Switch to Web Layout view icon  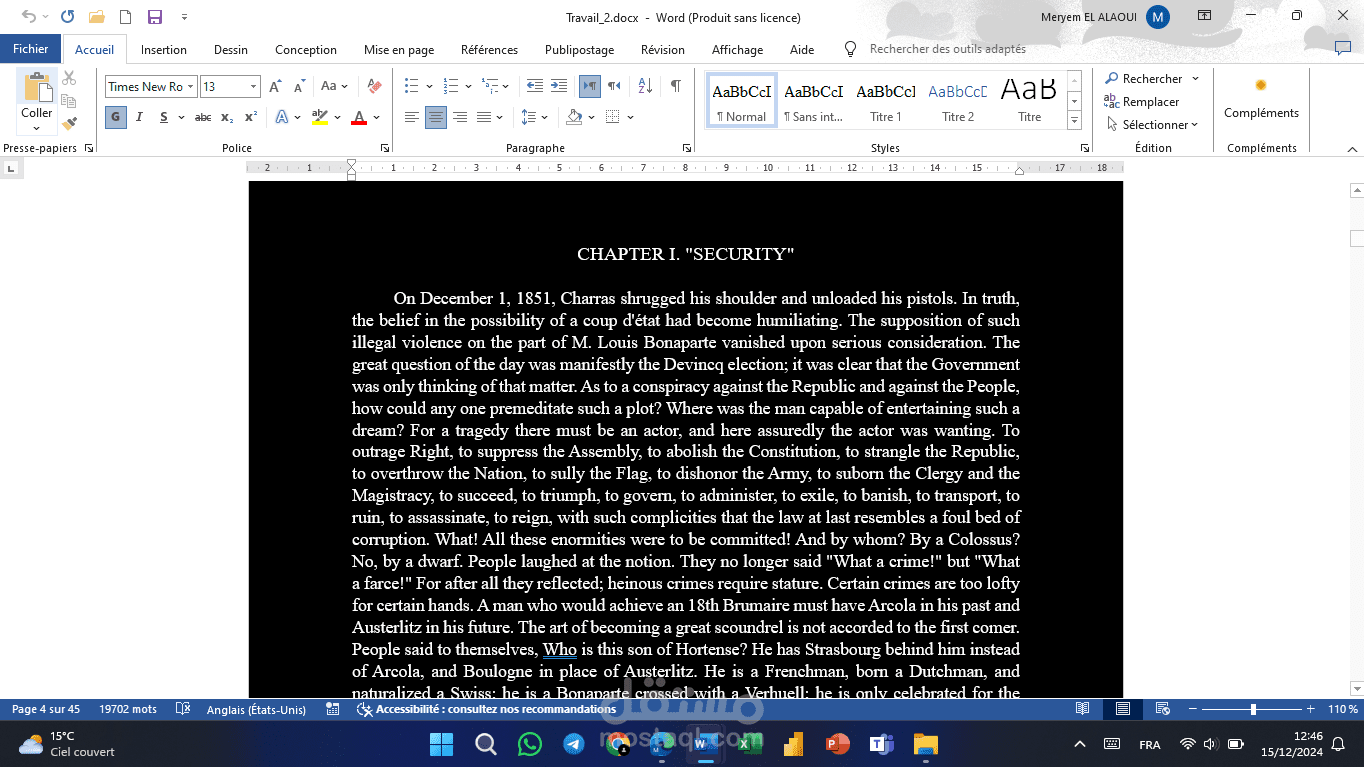pos(1163,709)
